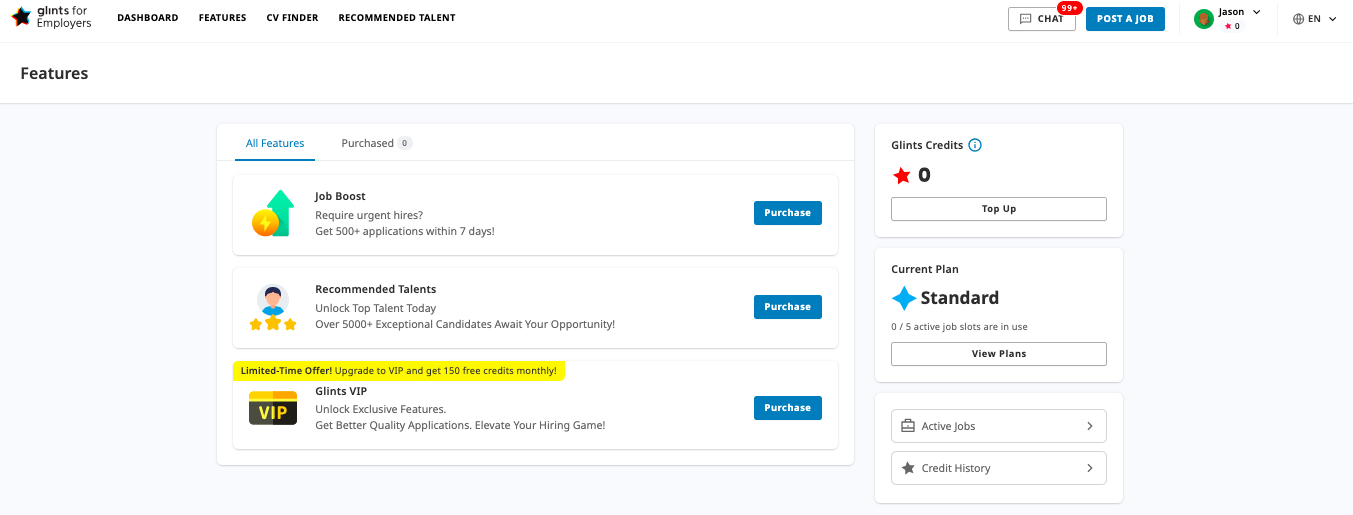Click the Job Boost arrow icon
Image resolution: width=1353 pixels, height=515 pixels.
[273, 213]
